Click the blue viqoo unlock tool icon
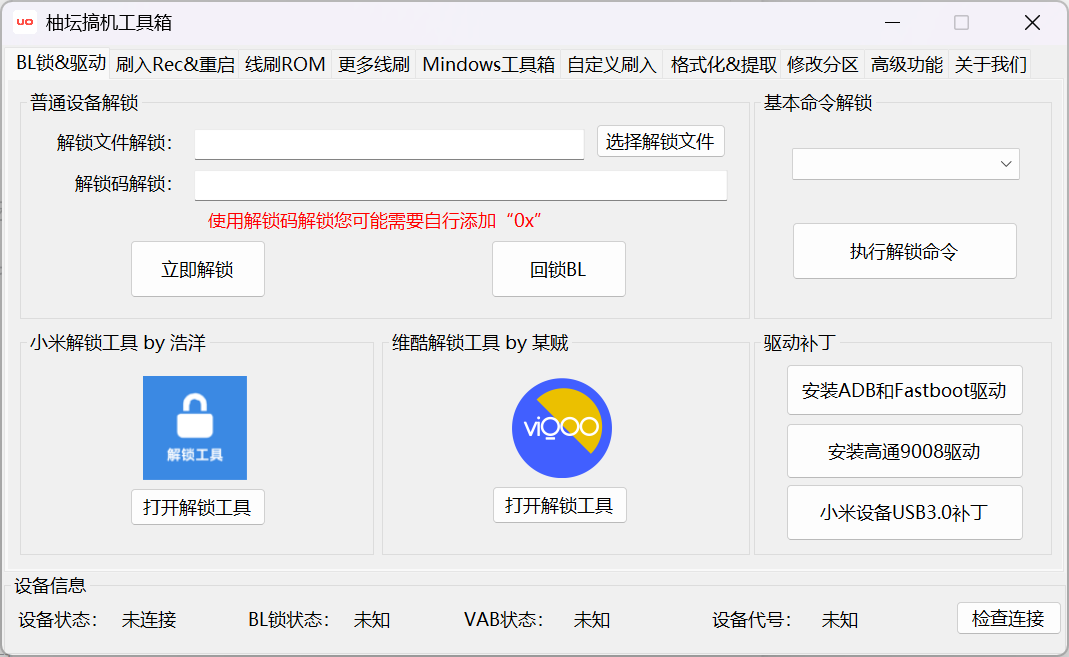 pyautogui.click(x=560, y=427)
